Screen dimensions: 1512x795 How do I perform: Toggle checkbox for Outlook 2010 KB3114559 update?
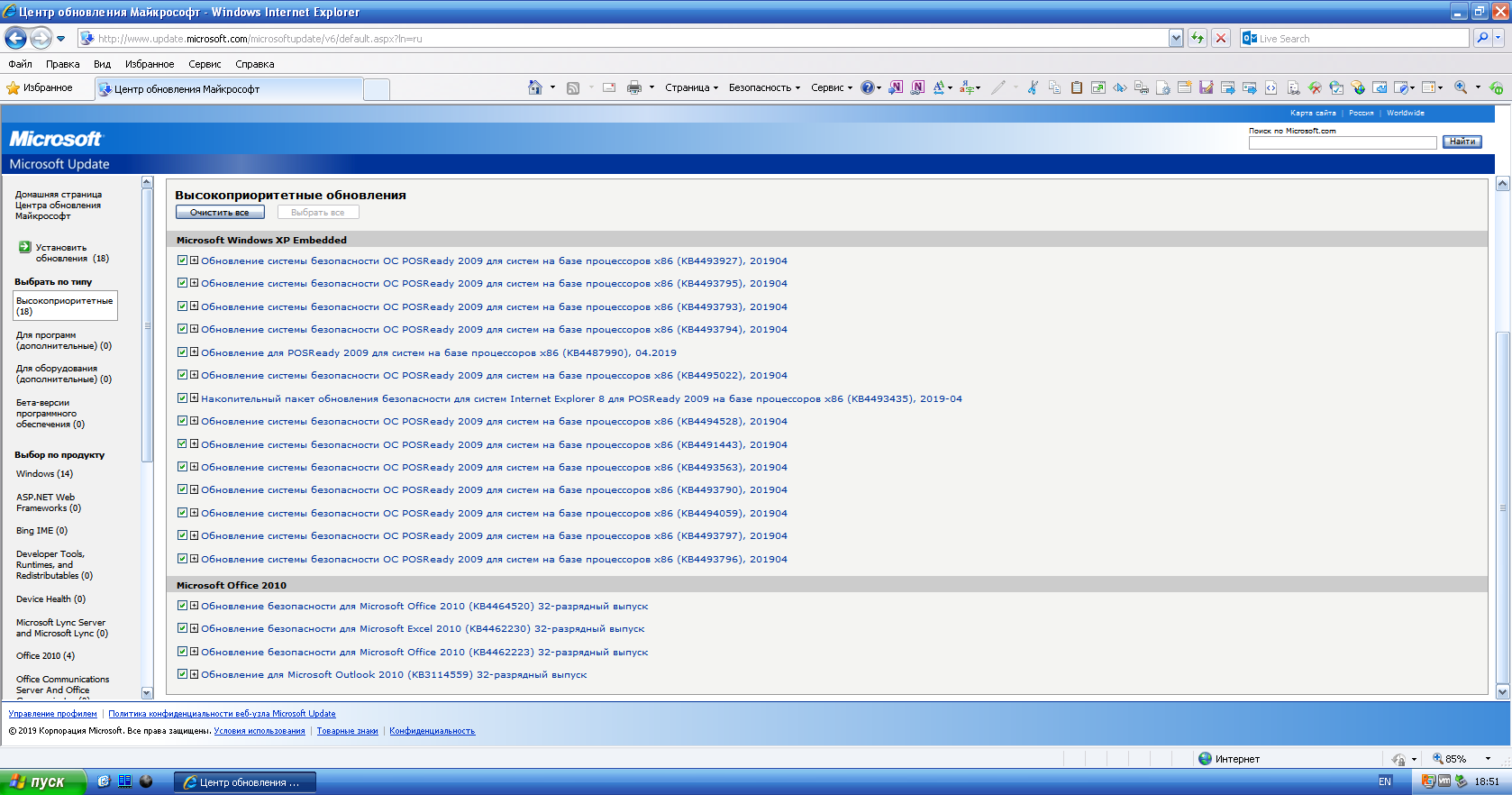click(x=182, y=674)
